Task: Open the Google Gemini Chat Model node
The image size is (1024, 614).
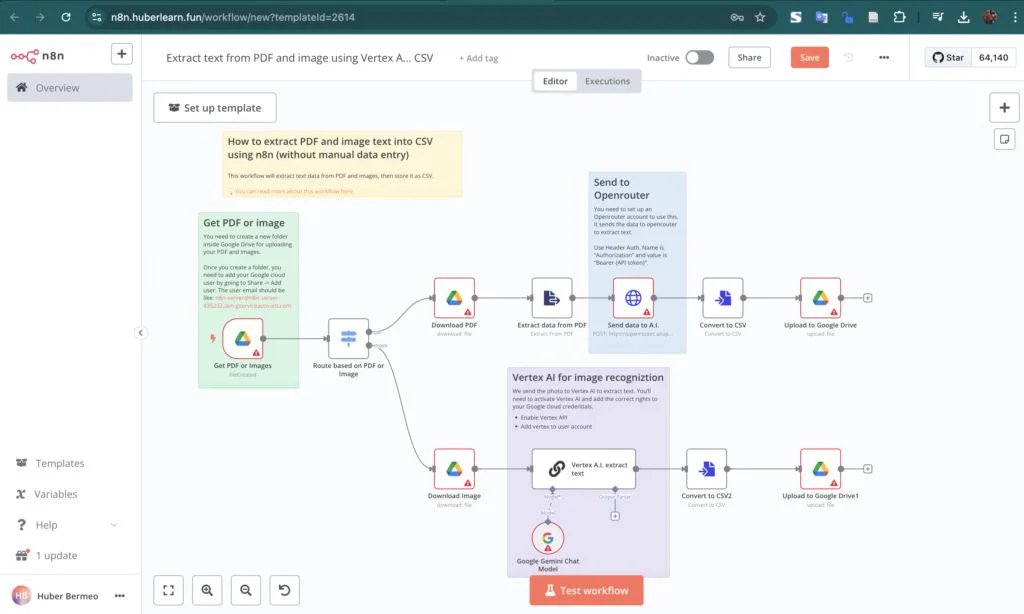Action: pos(547,538)
